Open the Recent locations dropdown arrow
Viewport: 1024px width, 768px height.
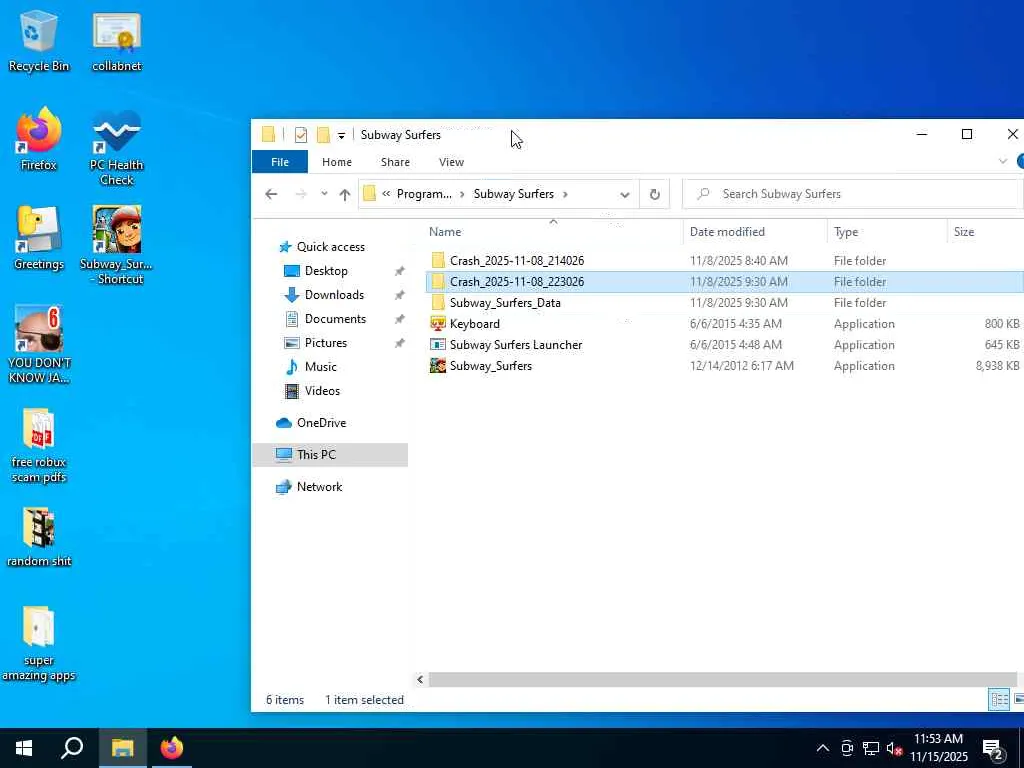point(324,194)
